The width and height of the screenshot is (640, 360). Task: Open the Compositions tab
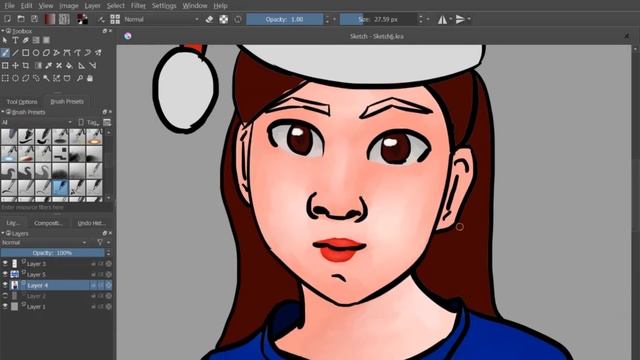pyautogui.click(x=48, y=223)
